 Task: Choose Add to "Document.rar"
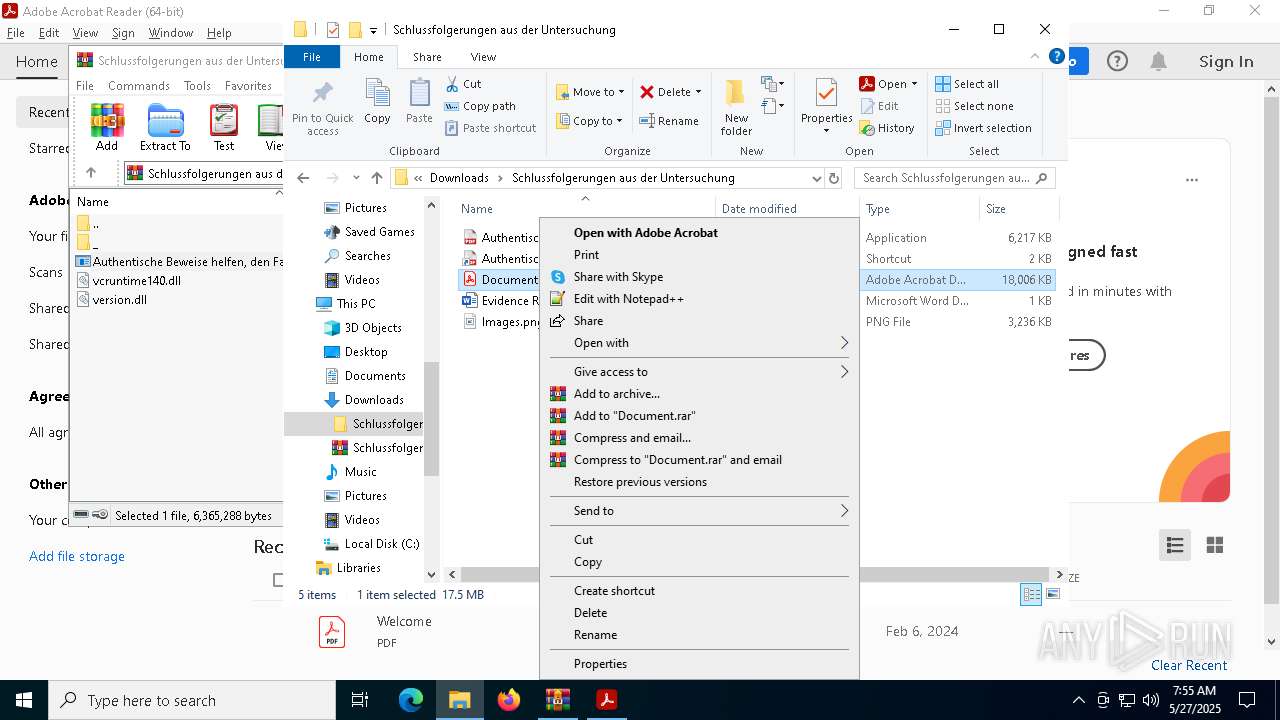click(x=698, y=416)
